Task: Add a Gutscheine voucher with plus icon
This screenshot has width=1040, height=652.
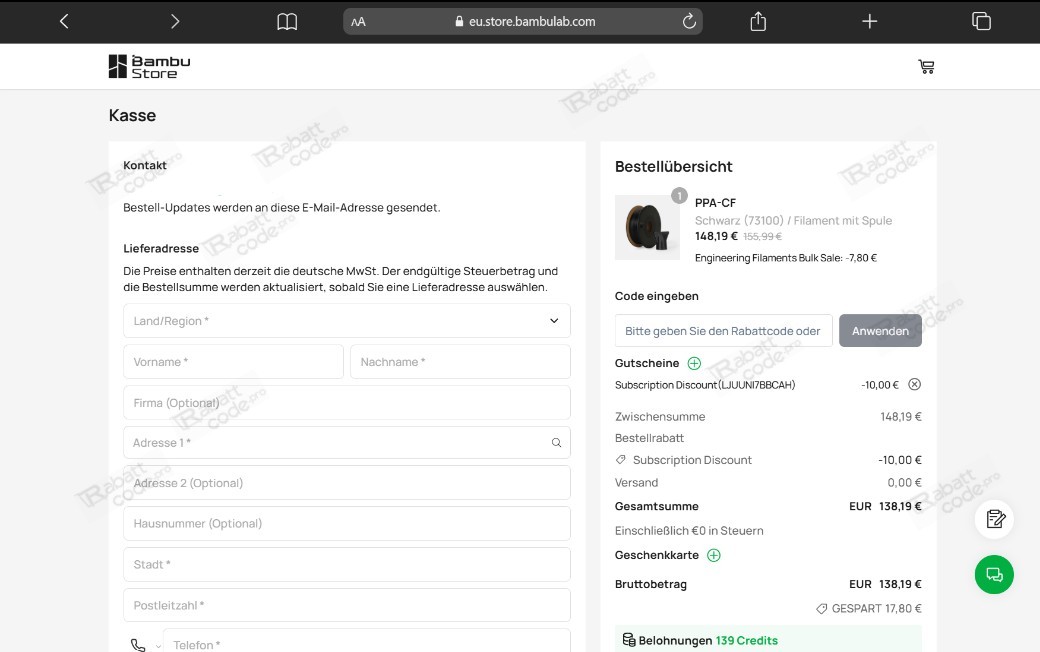Action: point(694,363)
